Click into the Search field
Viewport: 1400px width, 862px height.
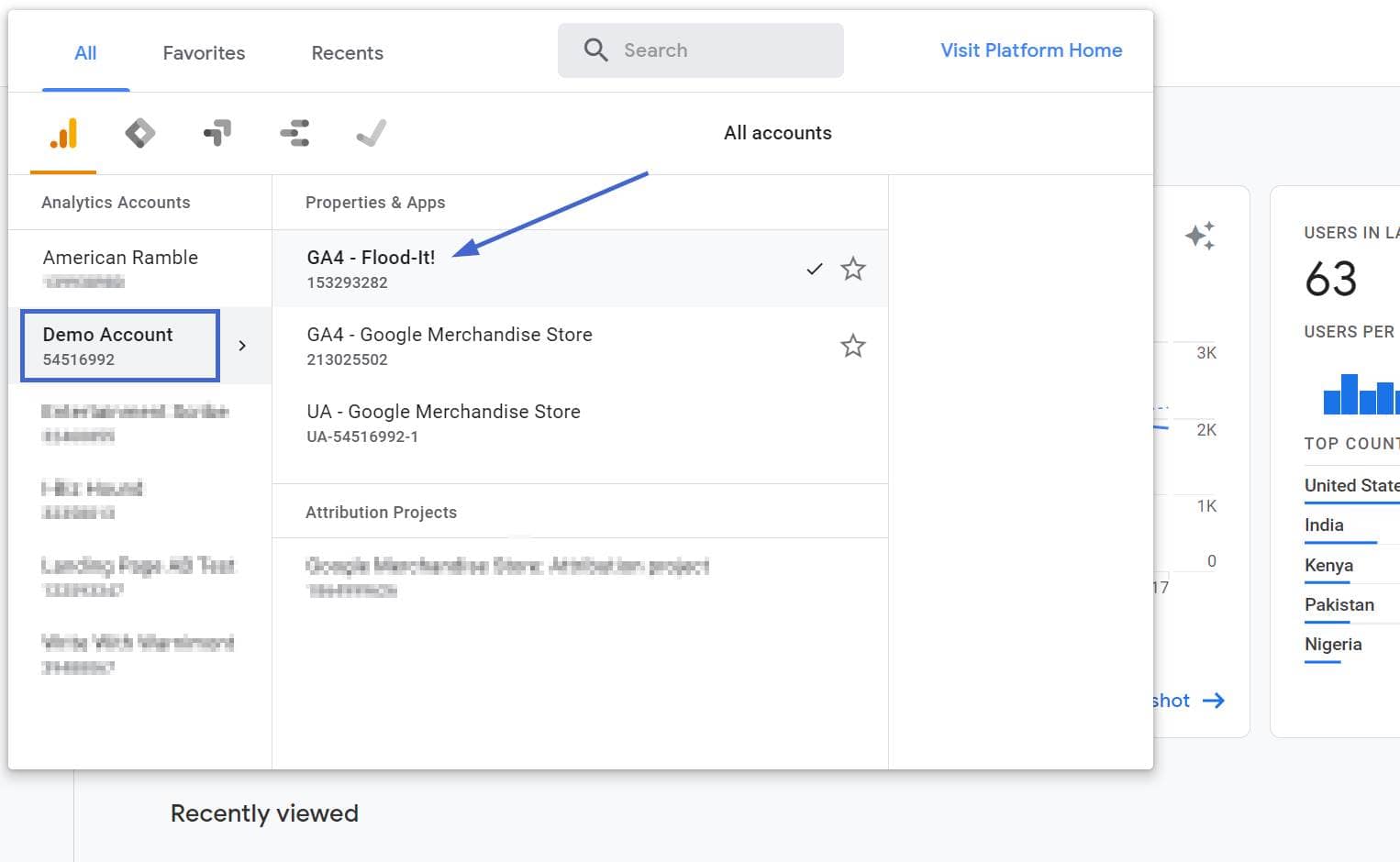[x=701, y=50]
